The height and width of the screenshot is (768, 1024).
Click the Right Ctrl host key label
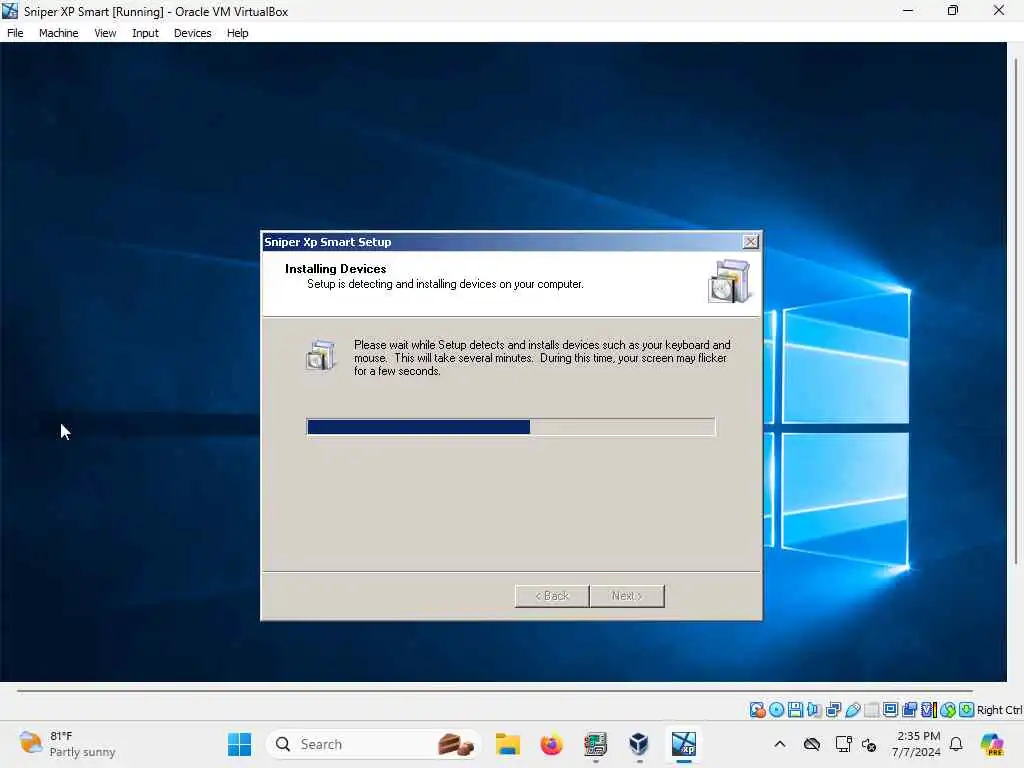pyautogui.click(x=999, y=710)
